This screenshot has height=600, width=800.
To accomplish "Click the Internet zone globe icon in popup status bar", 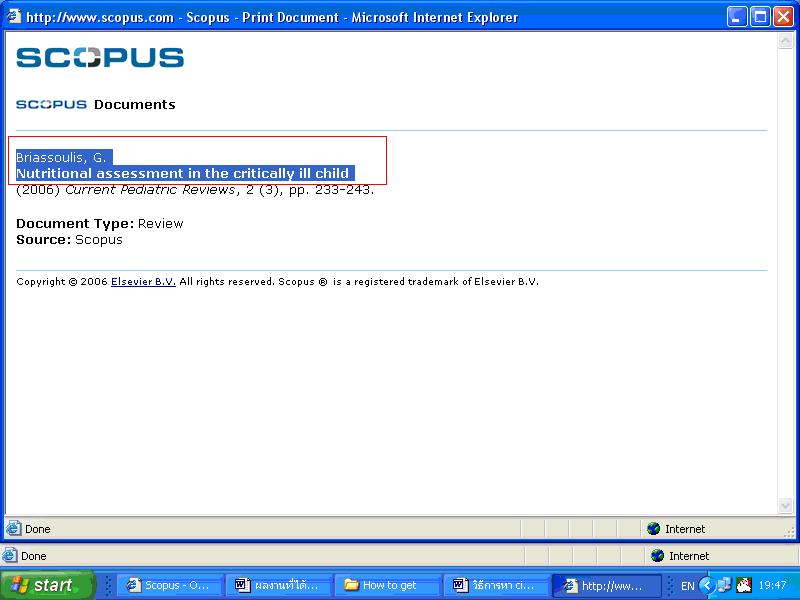I will pos(654,529).
